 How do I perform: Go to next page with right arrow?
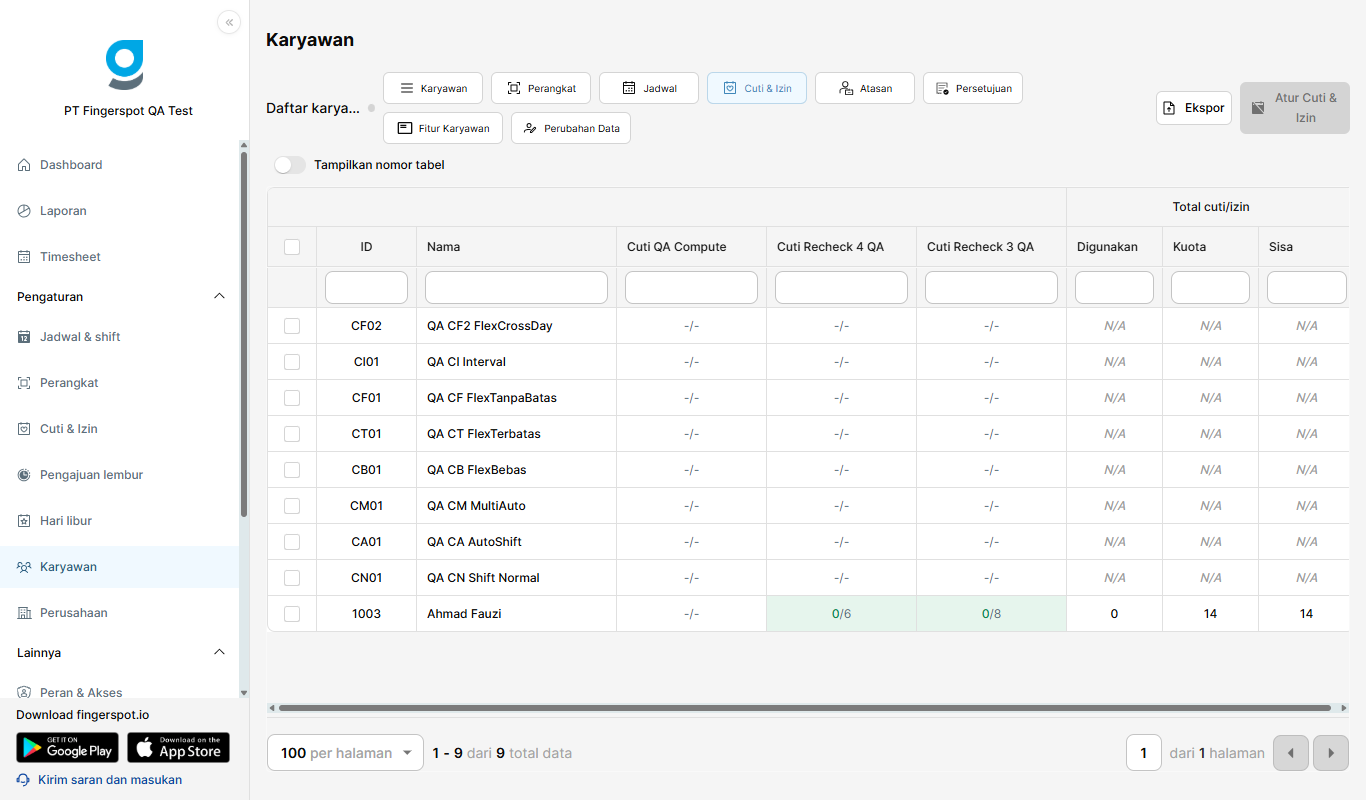[x=1331, y=753]
